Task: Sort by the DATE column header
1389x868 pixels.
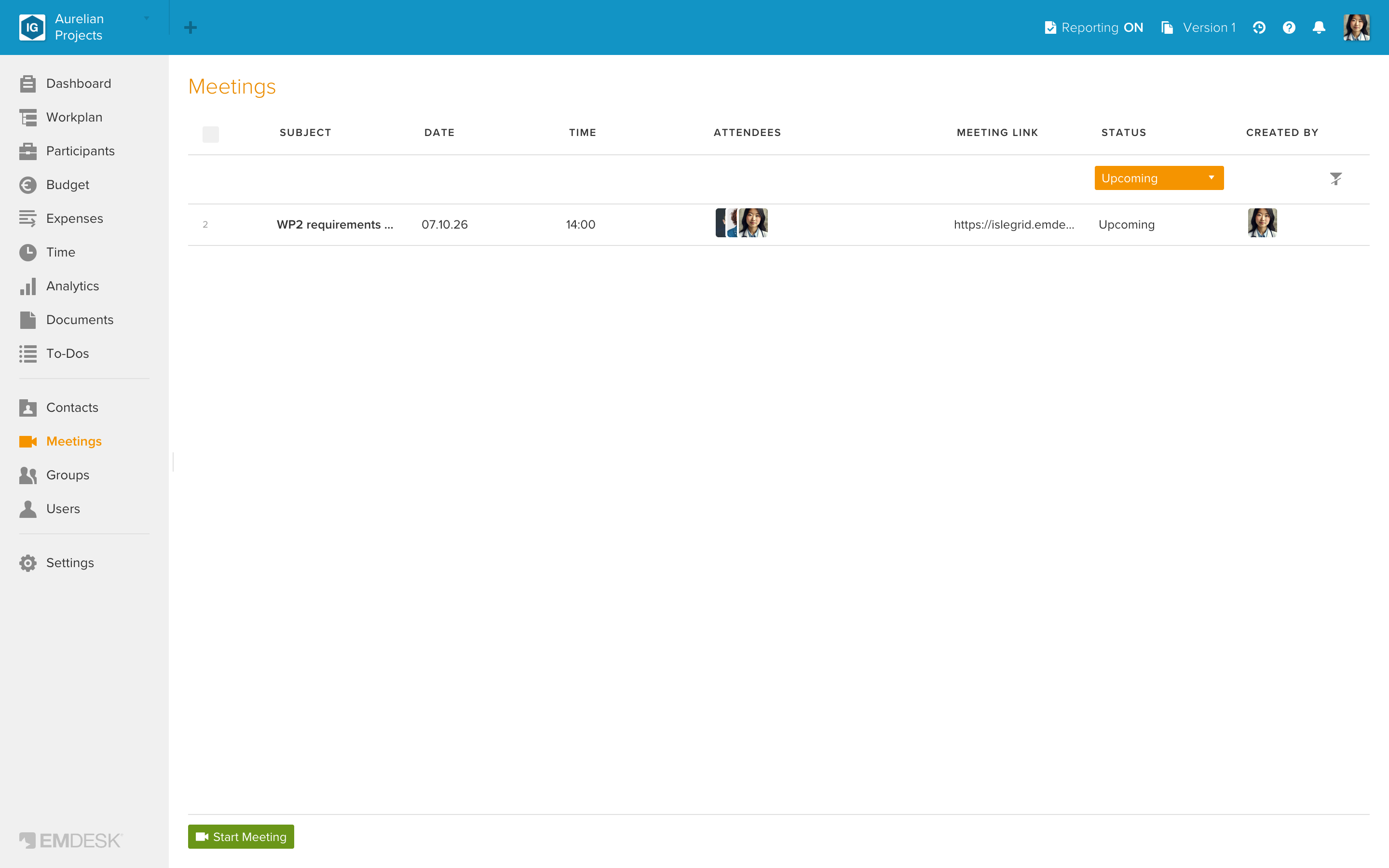Action: (x=440, y=133)
